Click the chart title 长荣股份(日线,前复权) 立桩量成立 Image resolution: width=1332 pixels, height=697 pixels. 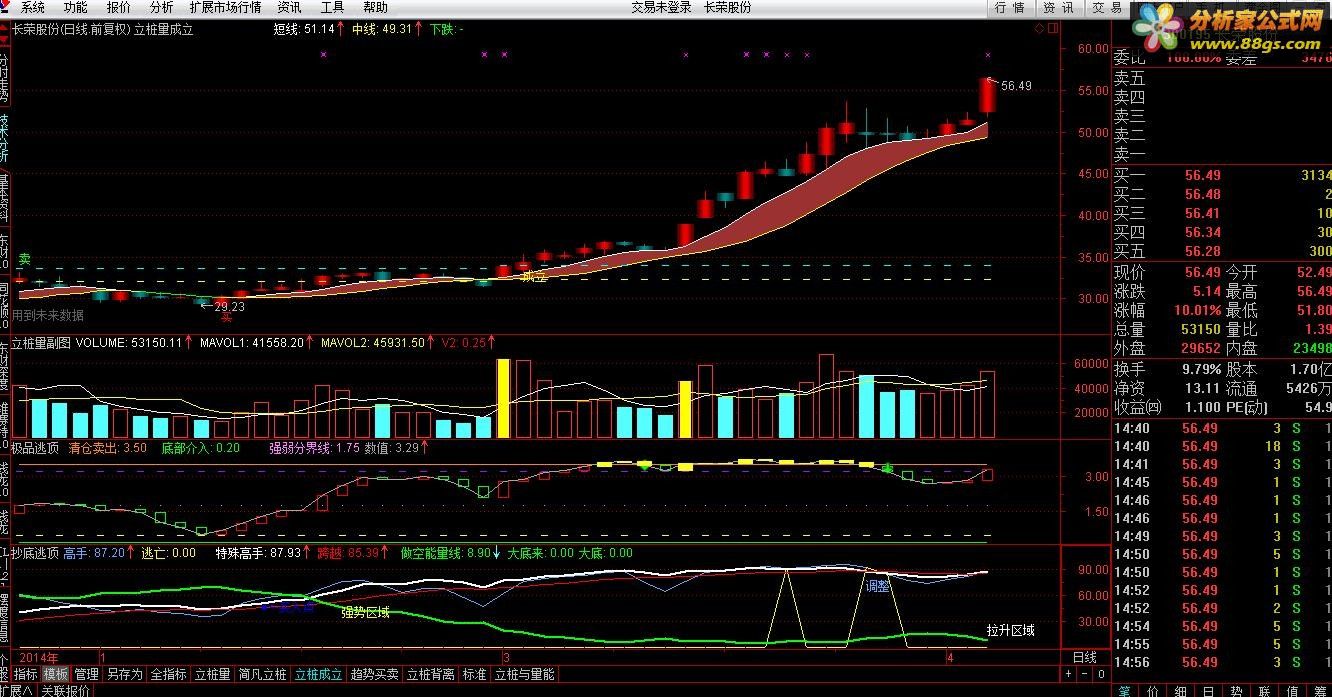[102, 30]
